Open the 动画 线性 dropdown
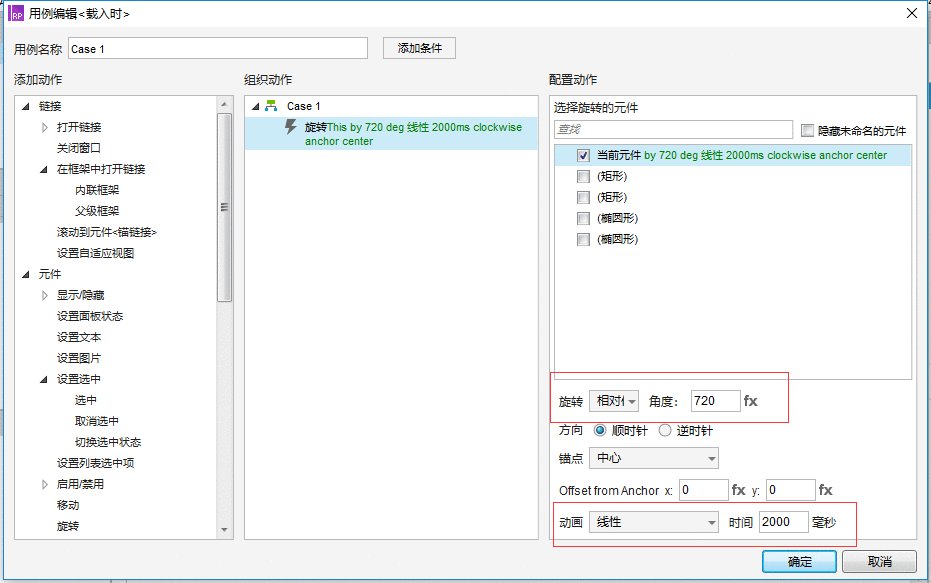 click(654, 522)
